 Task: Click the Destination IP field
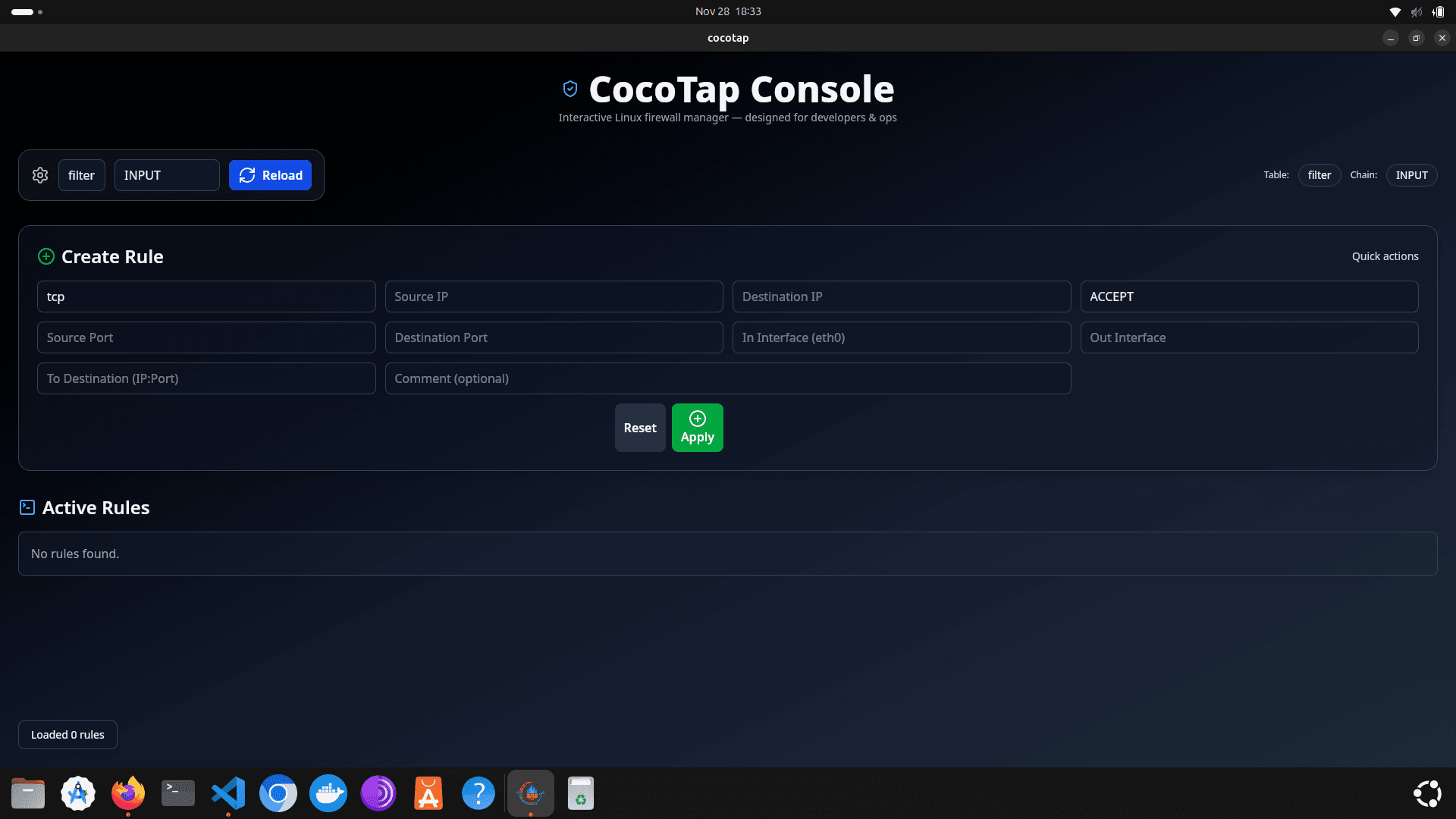(x=902, y=297)
